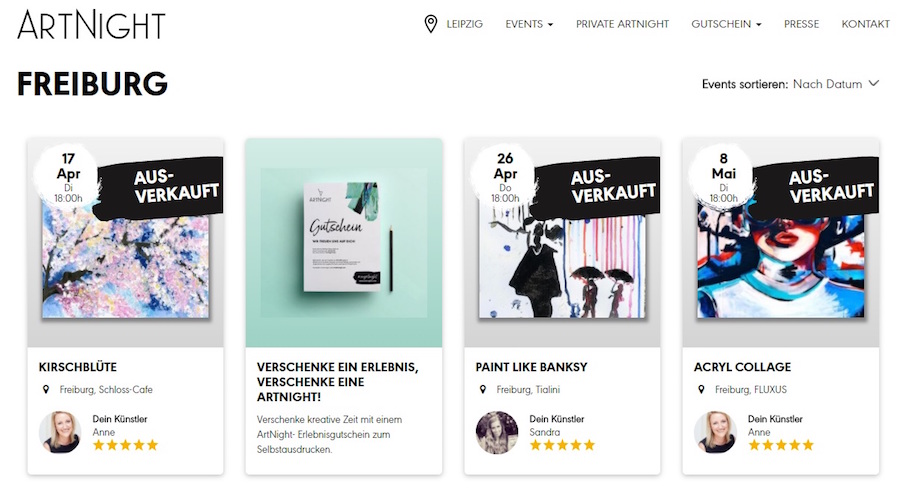The width and height of the screenshot is (900, 488).
Task: Open the Events dropdown menu
Action: [x=529, y=24]
